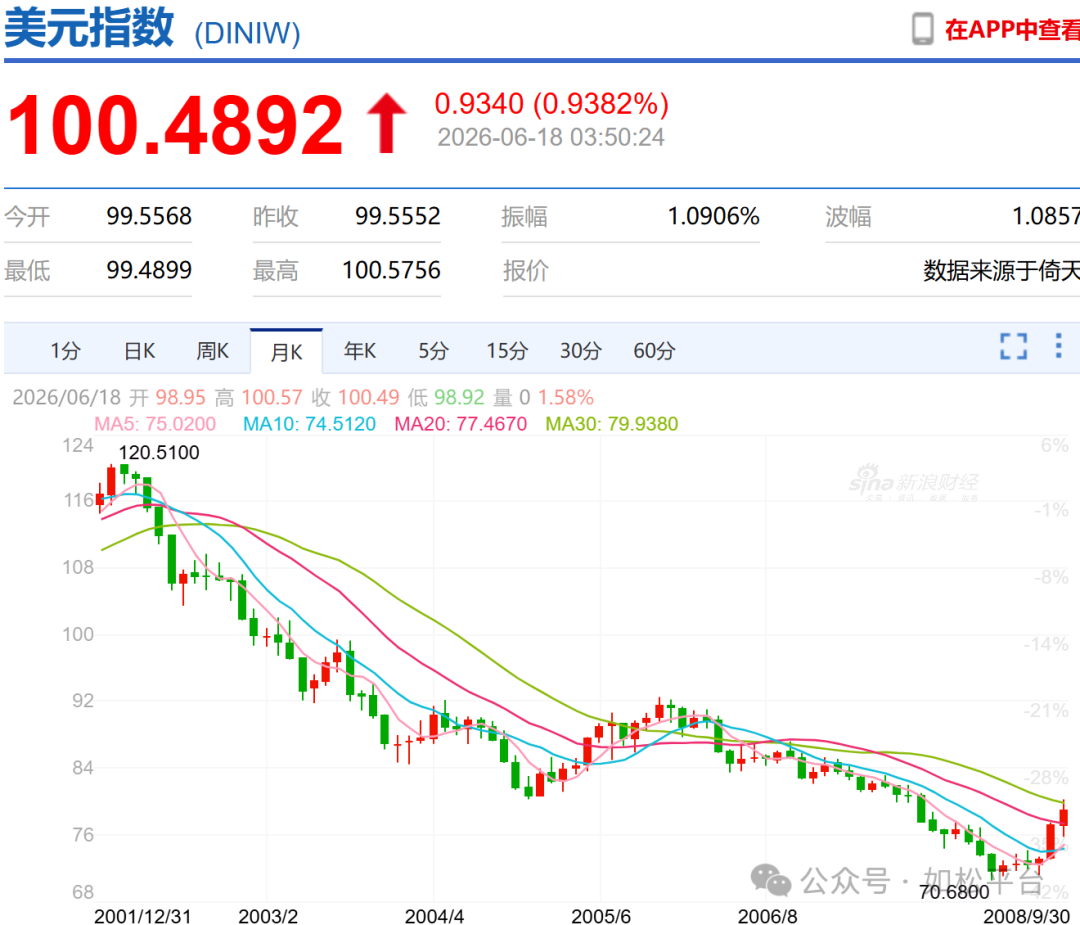Switch to the 周K chart tab
Viewport: 1080px width, 925px height.
pyautogui.click(x=212, y=351)
